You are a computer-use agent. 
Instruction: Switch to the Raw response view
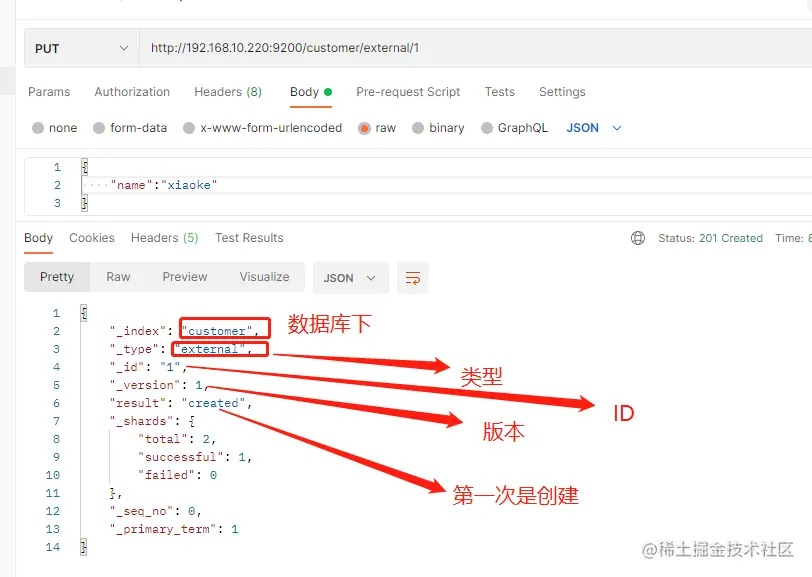(118, 277)
